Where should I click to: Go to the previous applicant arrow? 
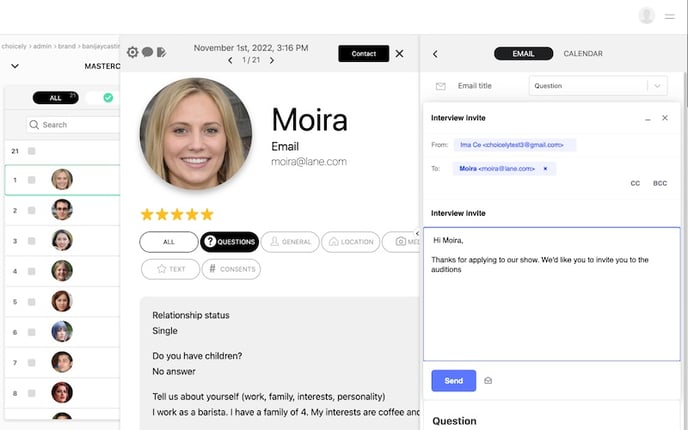[x=231, y=61]
